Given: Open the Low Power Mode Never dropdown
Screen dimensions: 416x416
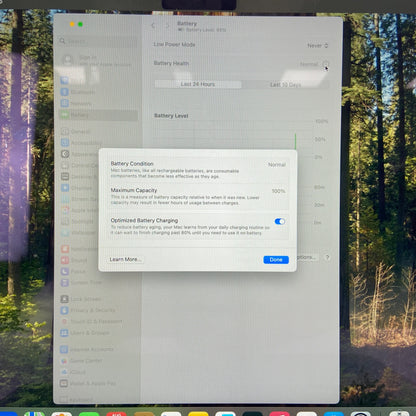Looking at the screenshot, I should tap(318, 45).
